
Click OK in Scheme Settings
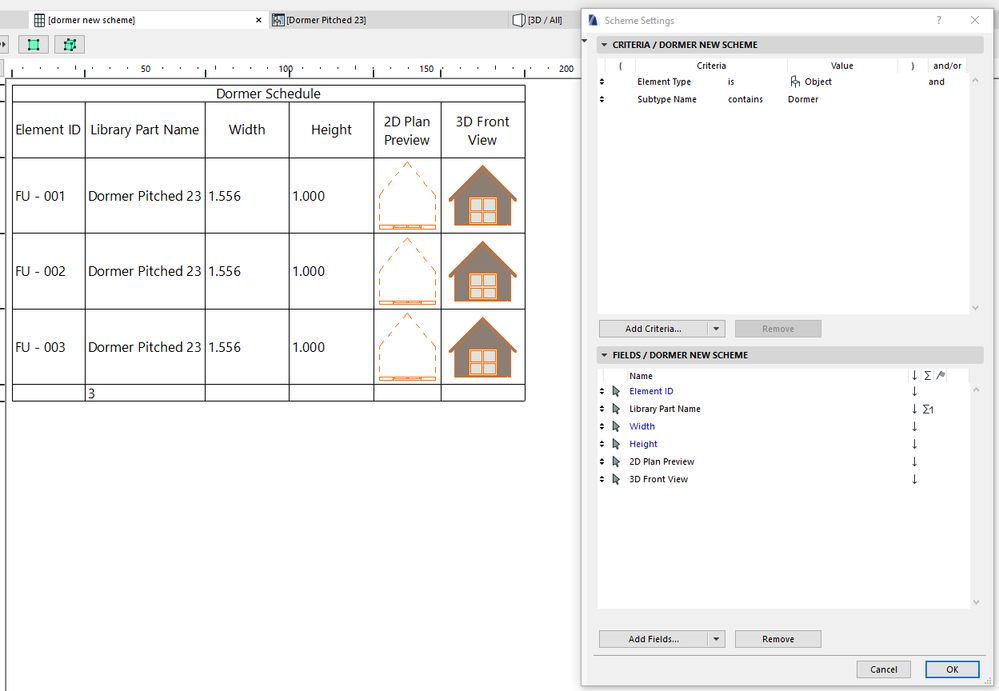point(952,669)
